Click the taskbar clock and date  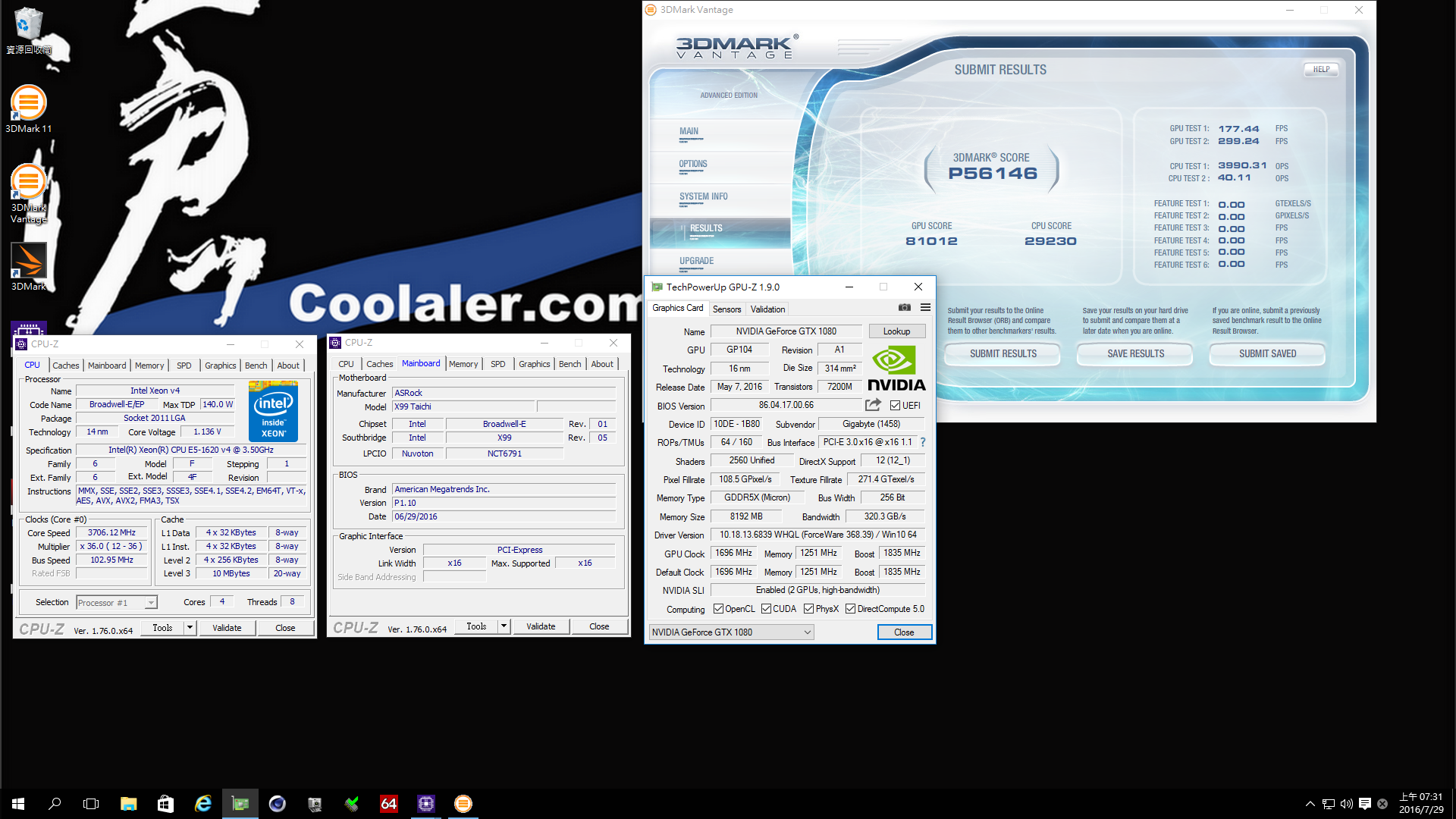pos(1420,804)
